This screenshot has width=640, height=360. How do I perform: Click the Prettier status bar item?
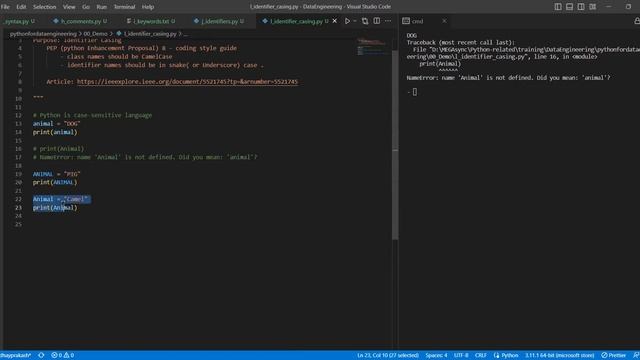point(613,356)
